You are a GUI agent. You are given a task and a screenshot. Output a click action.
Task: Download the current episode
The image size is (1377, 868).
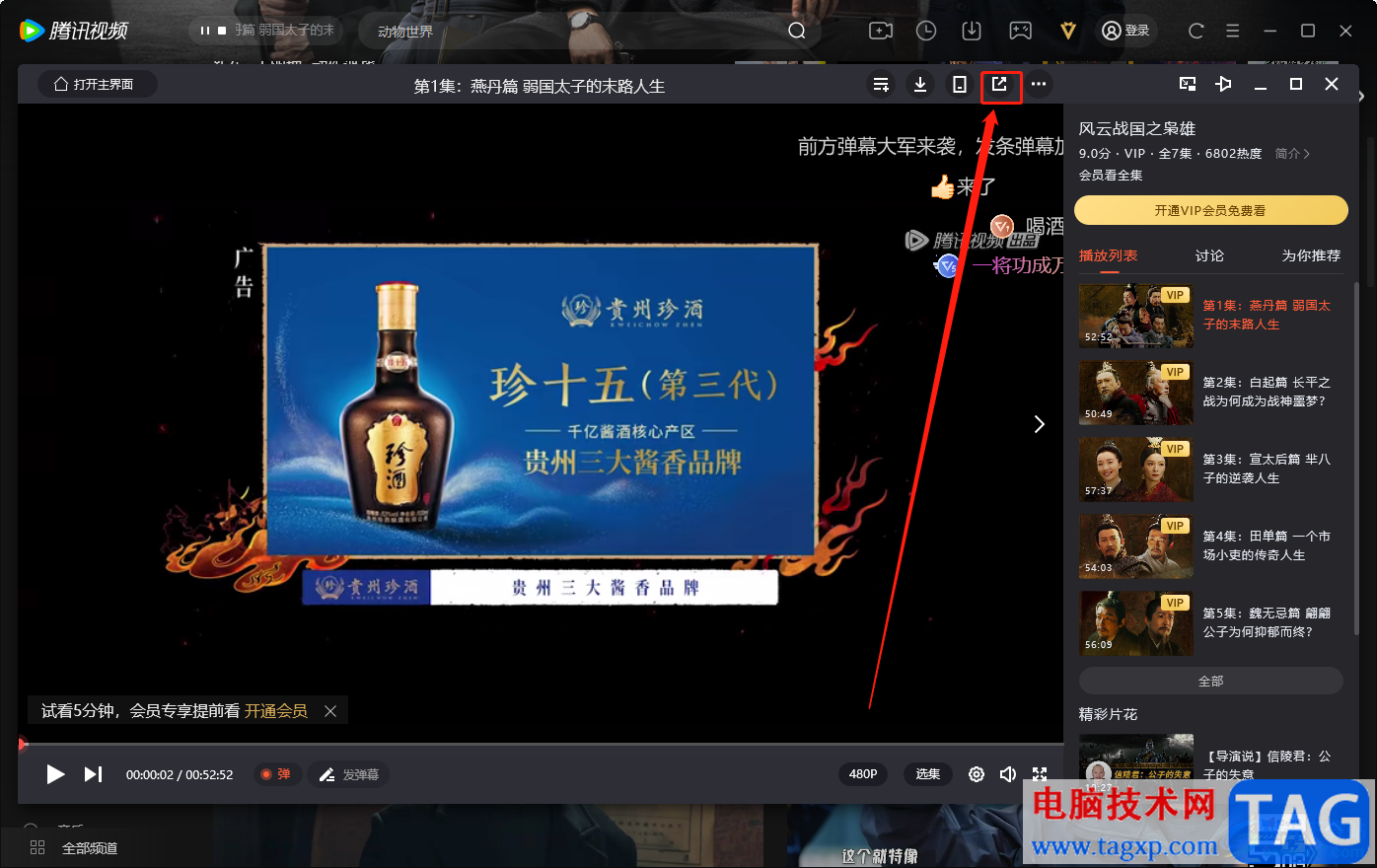click(x=920, y=85)
